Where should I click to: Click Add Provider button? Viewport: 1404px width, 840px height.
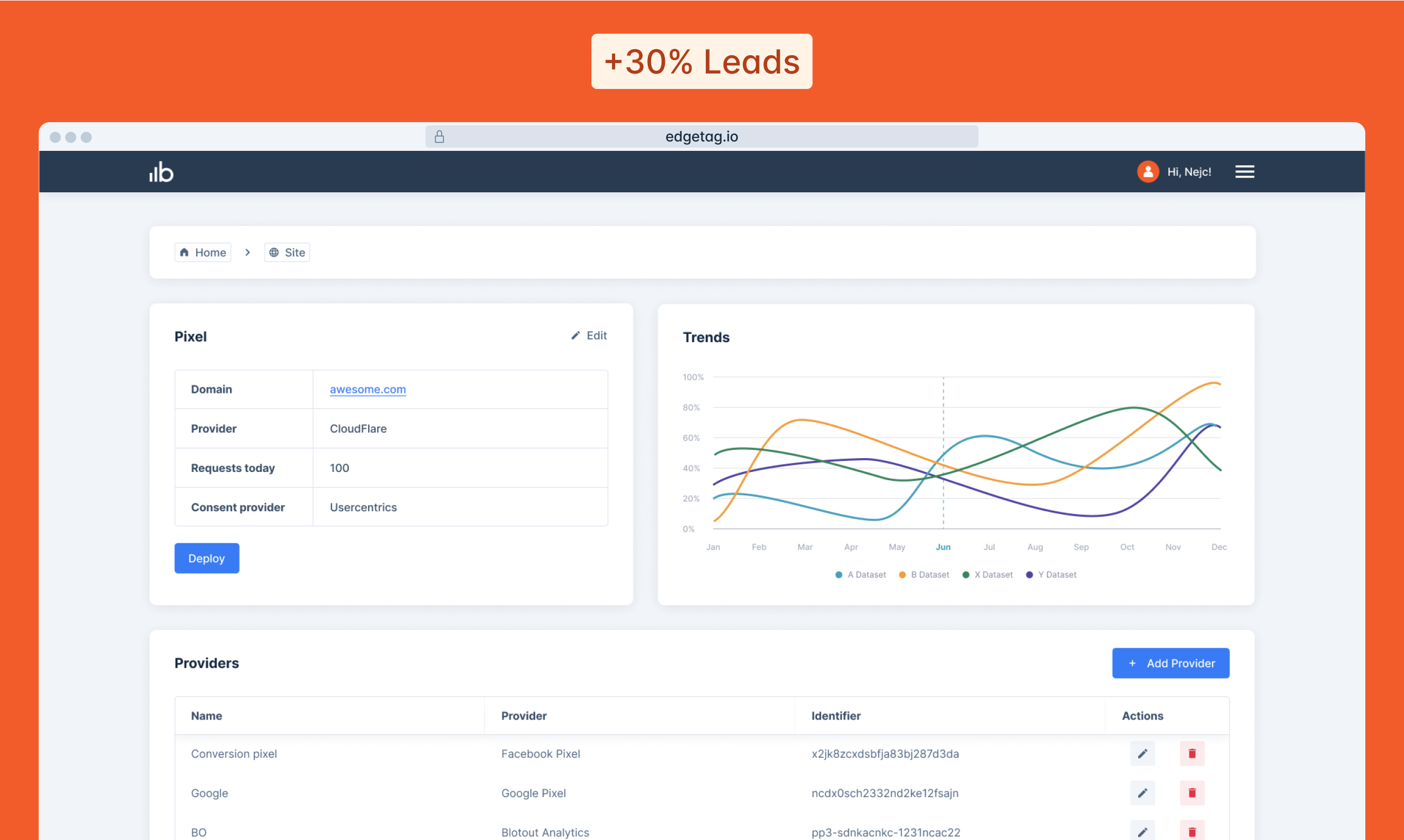[x=1170, y=663]
